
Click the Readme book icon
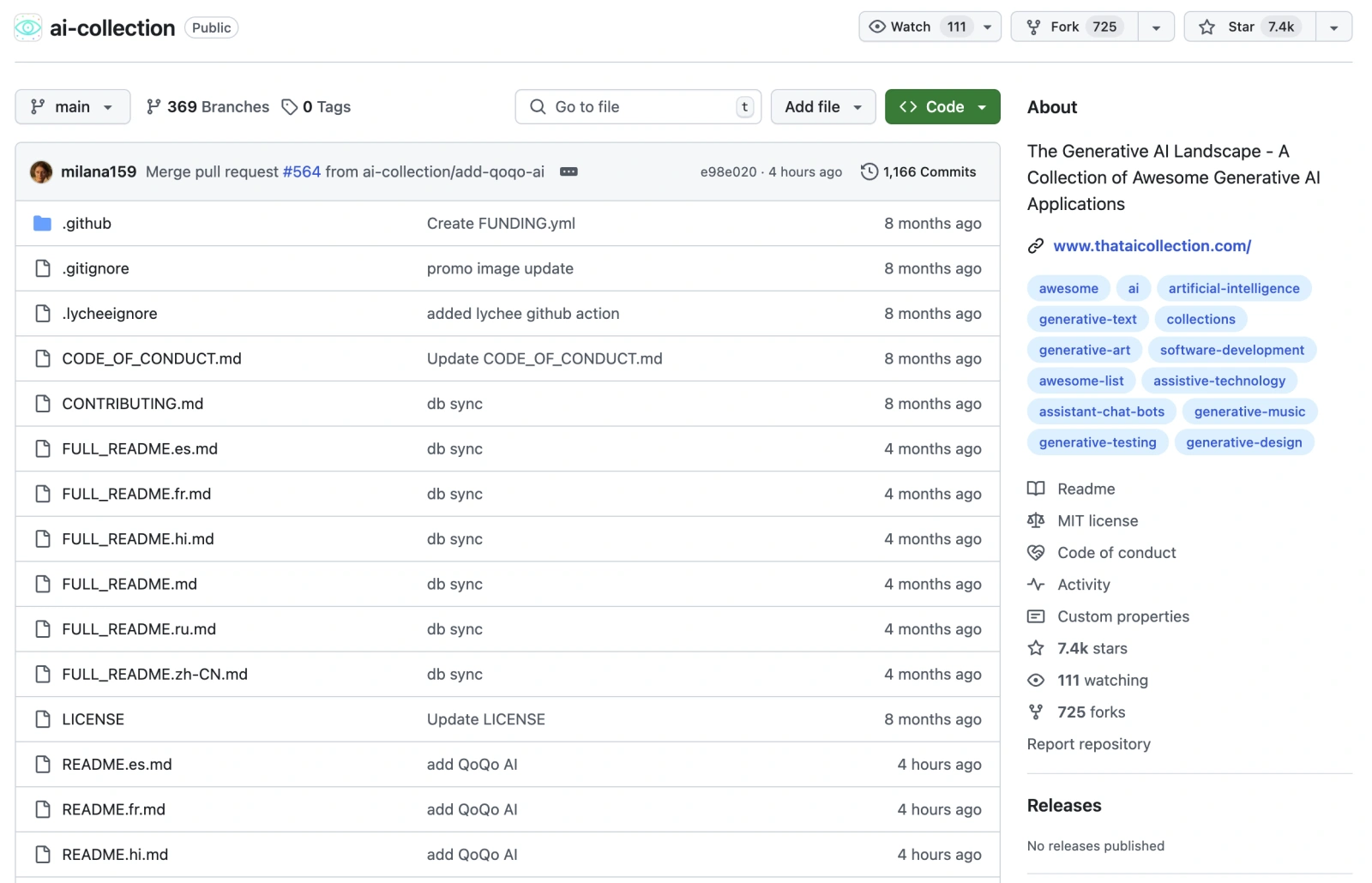click(1036, 490)
